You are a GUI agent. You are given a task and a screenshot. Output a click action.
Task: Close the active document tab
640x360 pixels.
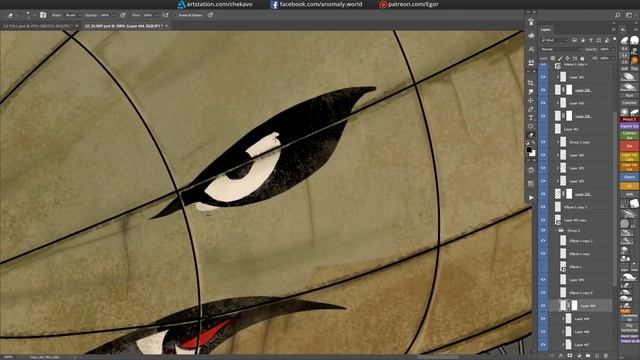click(167, 26)
